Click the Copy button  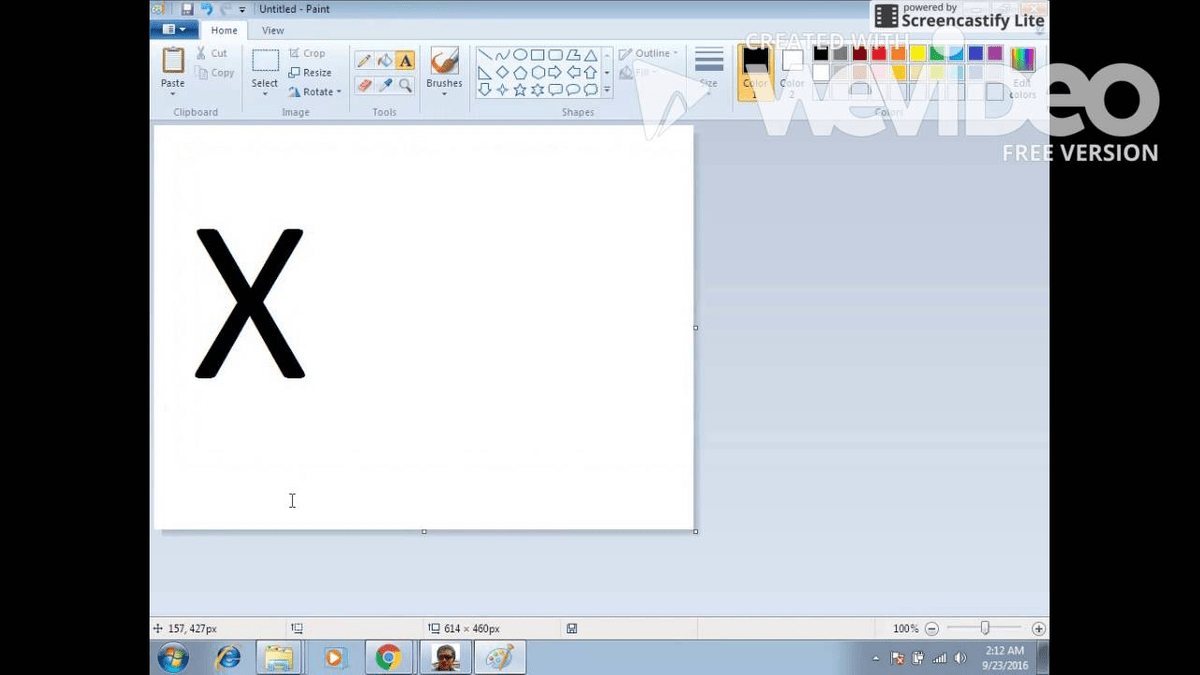pyautogui.click(x=214, y=73)
